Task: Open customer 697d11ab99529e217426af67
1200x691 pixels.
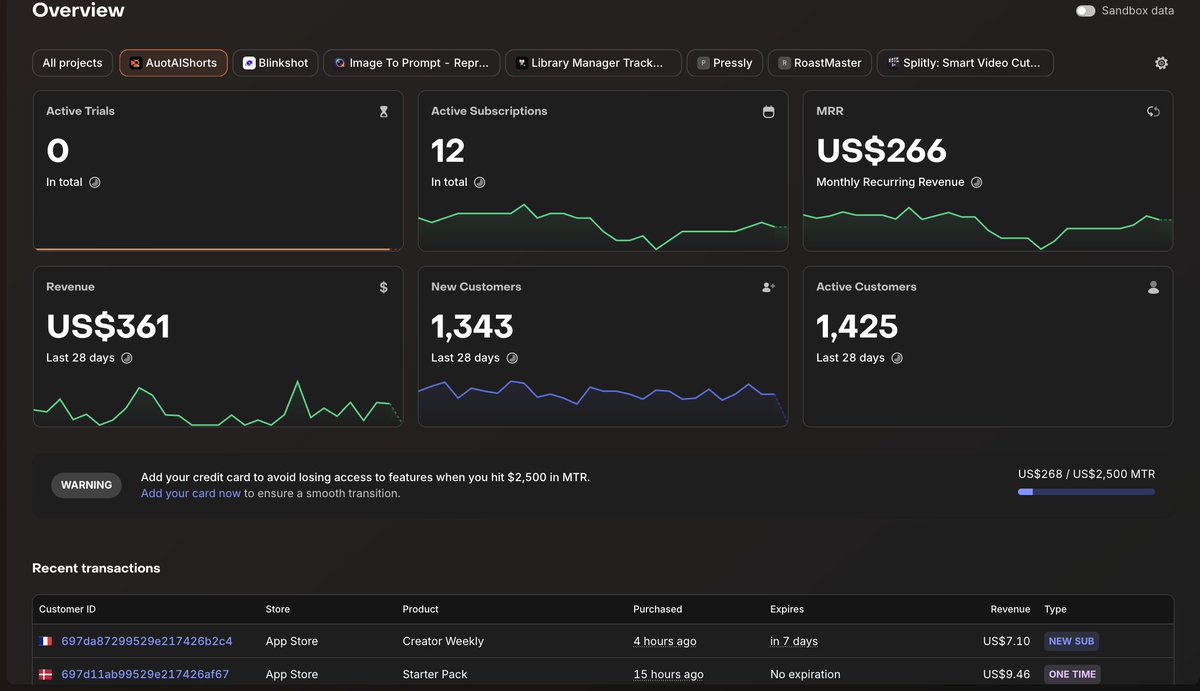Action: click(x=145, y=675)
